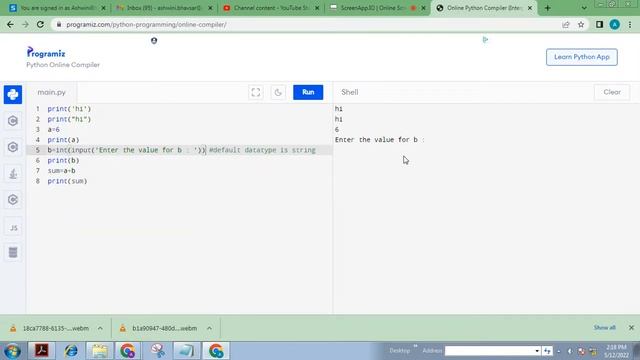This screenshot has width=640, height=360.
Task: Open the 18ca7788 webm downloaded file
Action: pyautogui.click(x=51, y=328)
